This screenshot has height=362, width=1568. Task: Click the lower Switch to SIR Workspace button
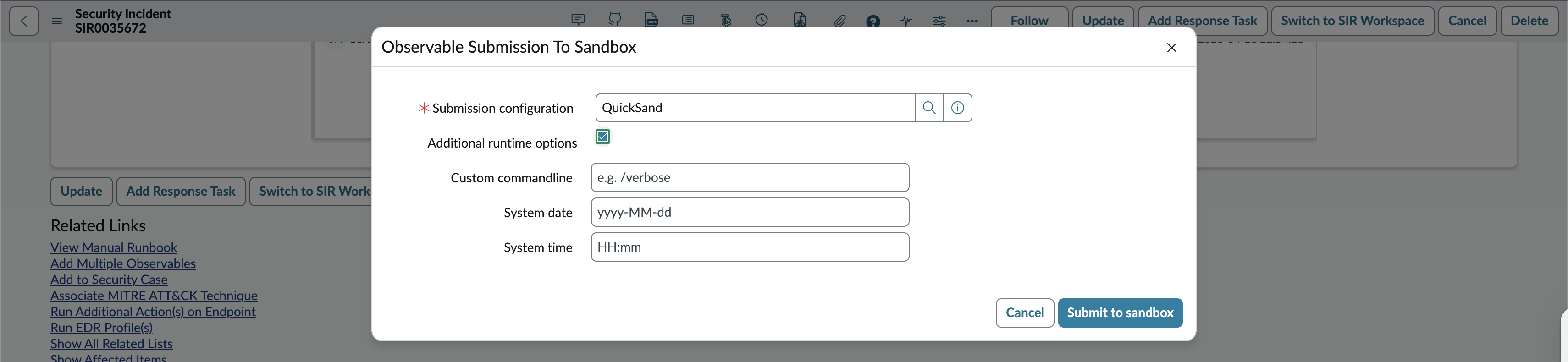pos(311,192)
